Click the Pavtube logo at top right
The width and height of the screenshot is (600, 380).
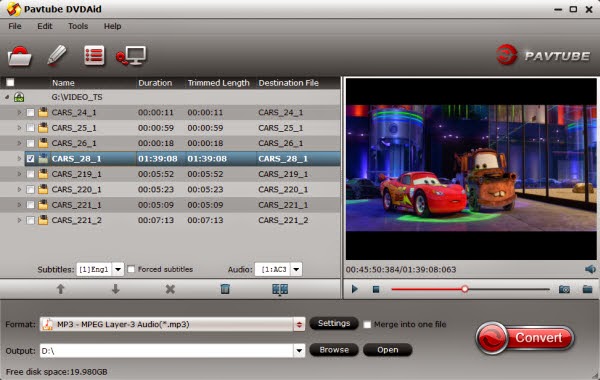click(543, 55)
